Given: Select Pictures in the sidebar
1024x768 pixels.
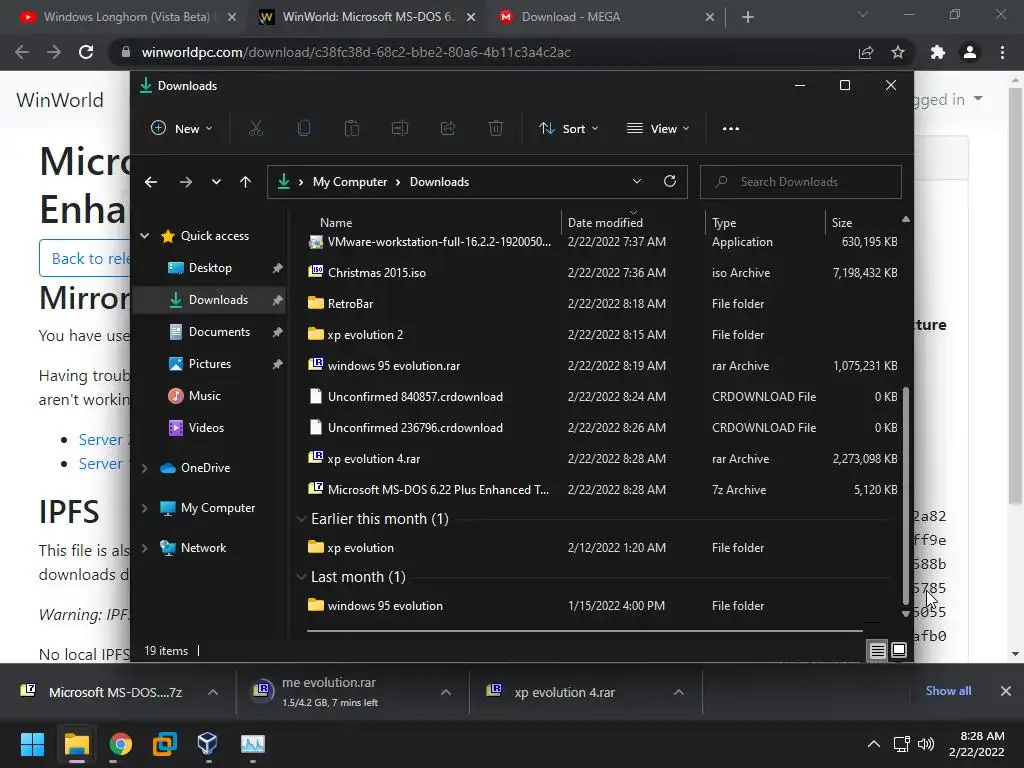Looking at the screenshot, I should coord(210,364).
